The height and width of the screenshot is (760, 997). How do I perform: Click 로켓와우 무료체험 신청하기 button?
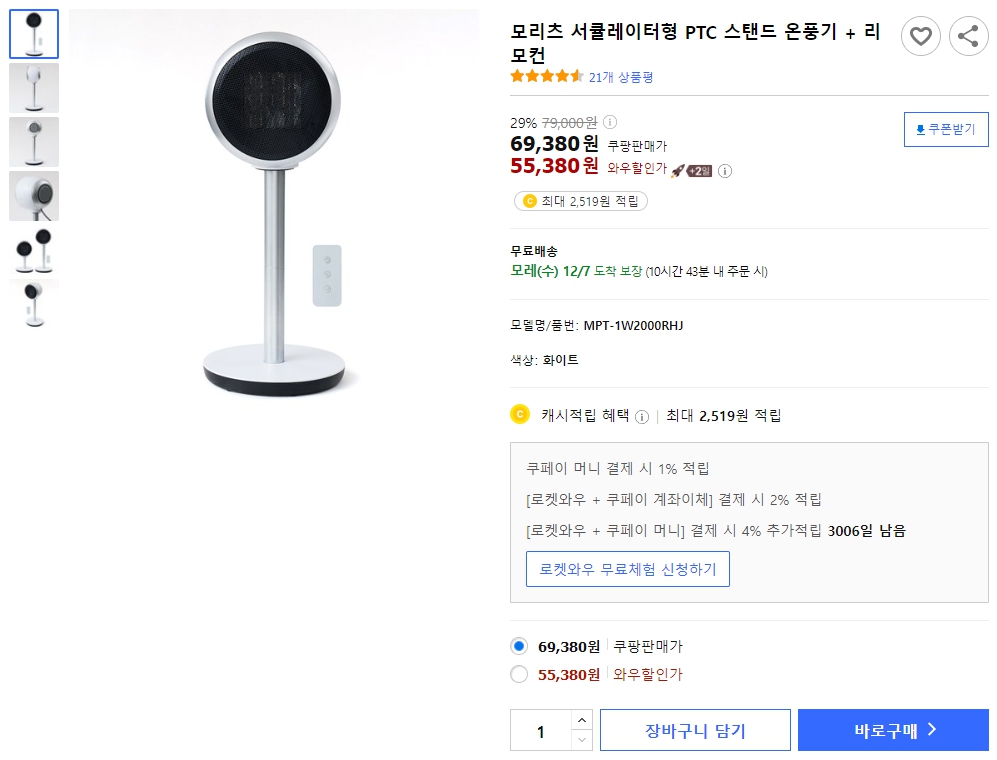tap(628, 568)
